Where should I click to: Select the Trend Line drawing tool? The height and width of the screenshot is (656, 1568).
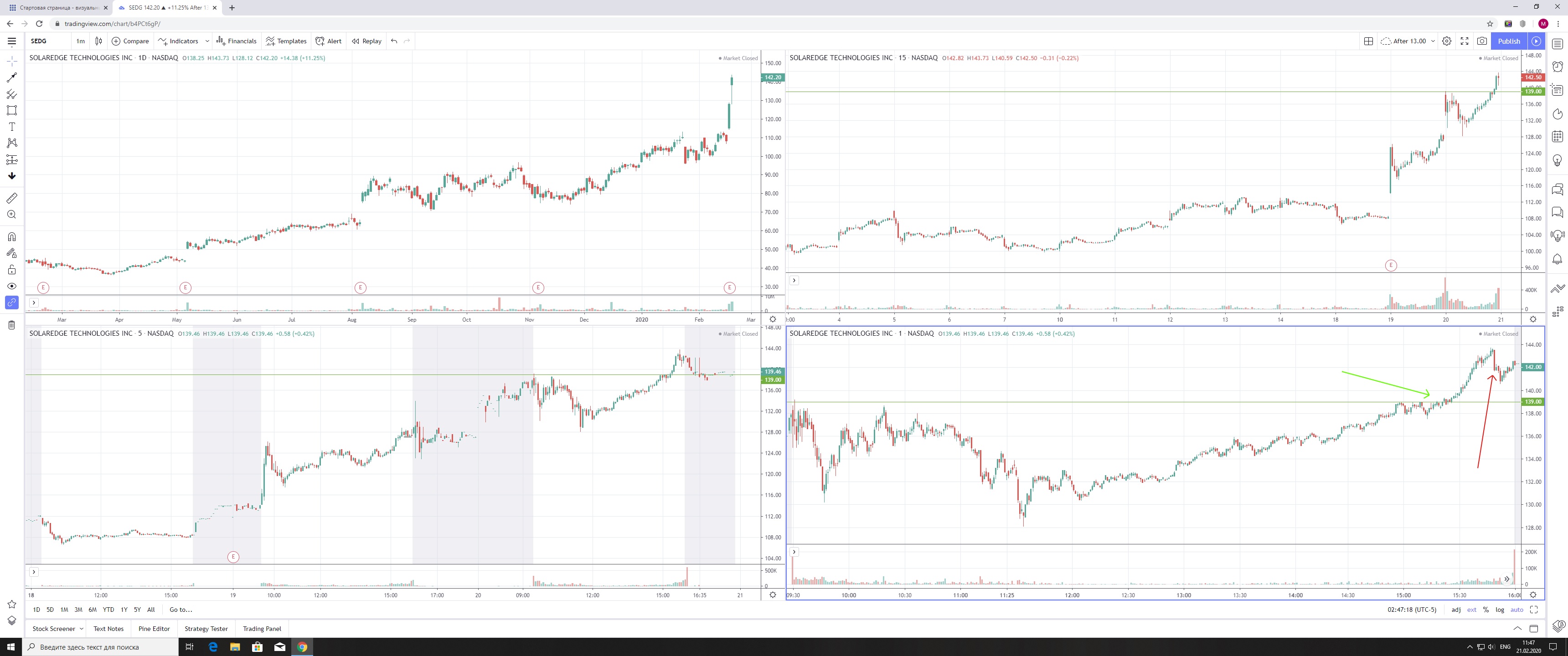pyautogui.click(x=11, y=78)
